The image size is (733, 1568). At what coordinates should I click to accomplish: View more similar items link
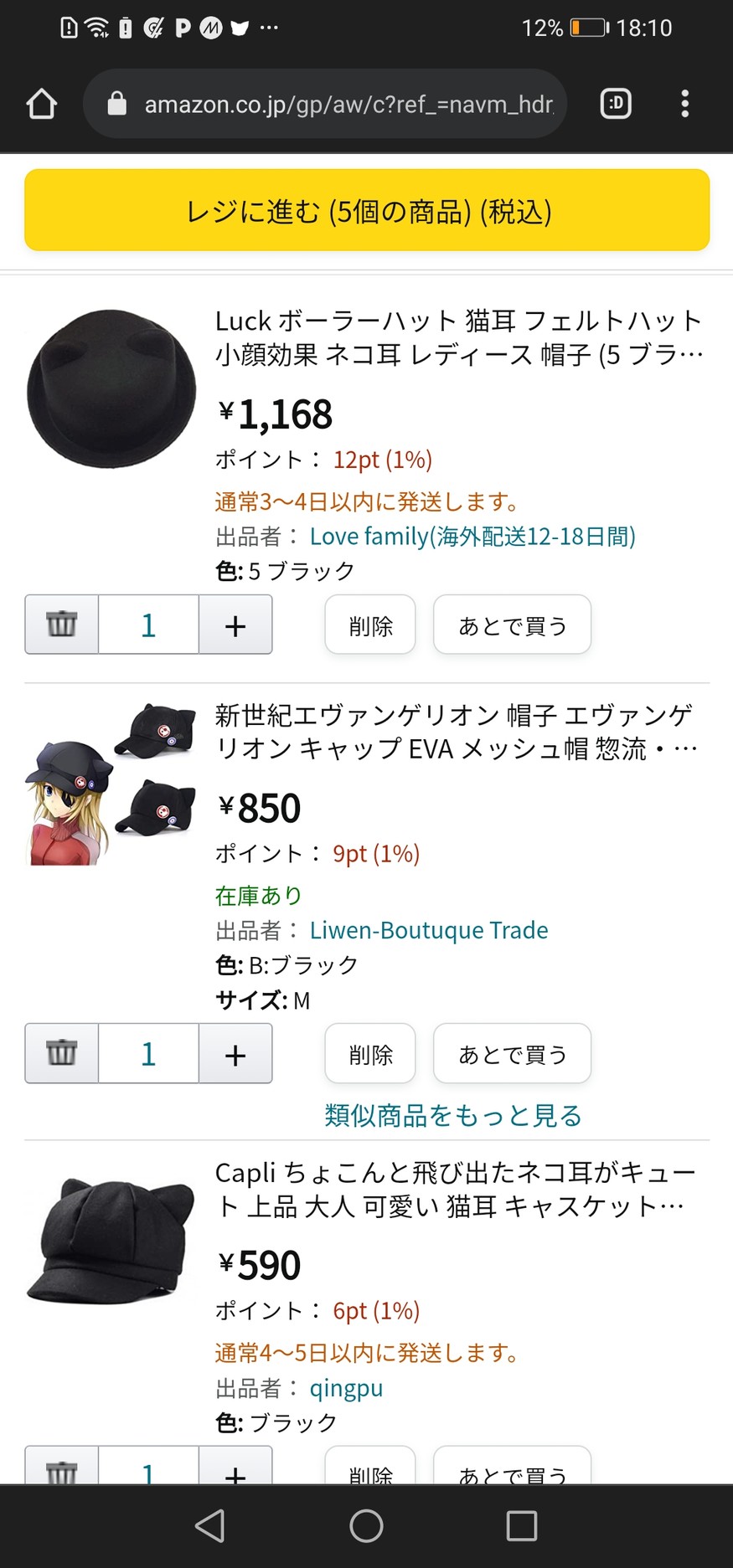click(x=452, y=1115)
